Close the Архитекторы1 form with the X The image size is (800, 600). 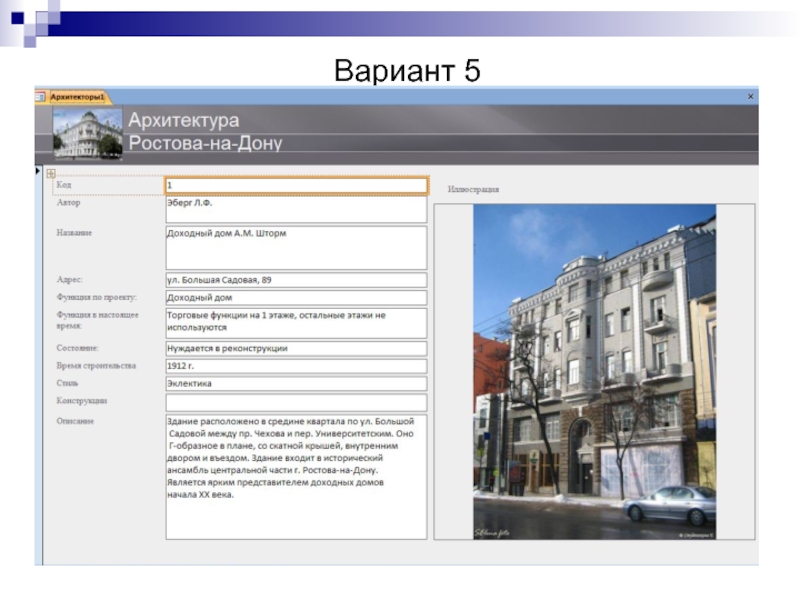[x=751, y=97]
